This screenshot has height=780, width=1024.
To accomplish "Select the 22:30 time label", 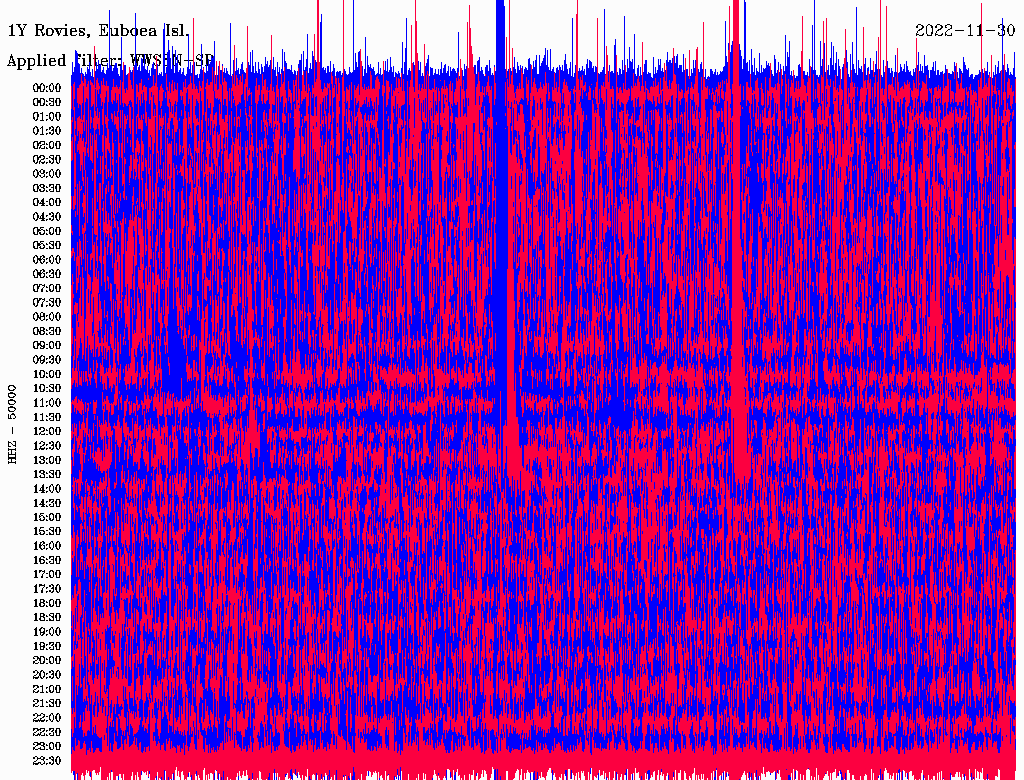I will 47,732.
